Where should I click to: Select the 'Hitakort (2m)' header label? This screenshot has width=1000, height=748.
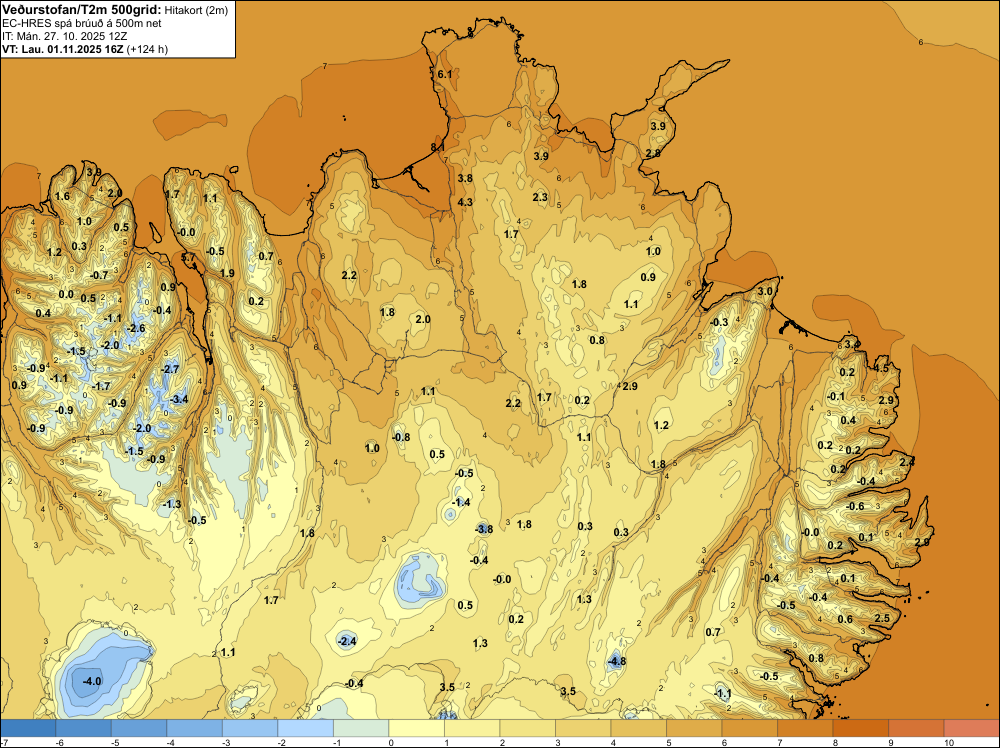[195, 10]
